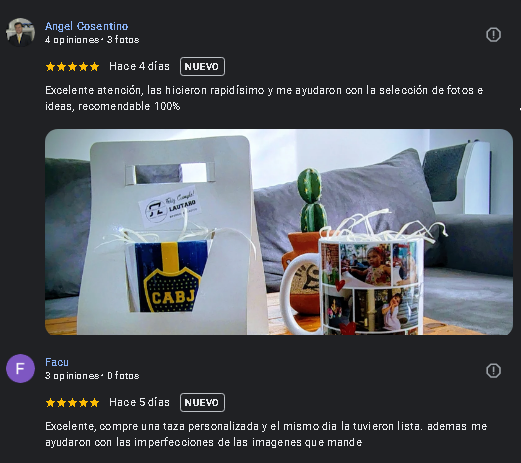Report Angel Cosentino's review via the alert icon
The image size is (521, 463).
pyautogui.click(x=493, y=35)
